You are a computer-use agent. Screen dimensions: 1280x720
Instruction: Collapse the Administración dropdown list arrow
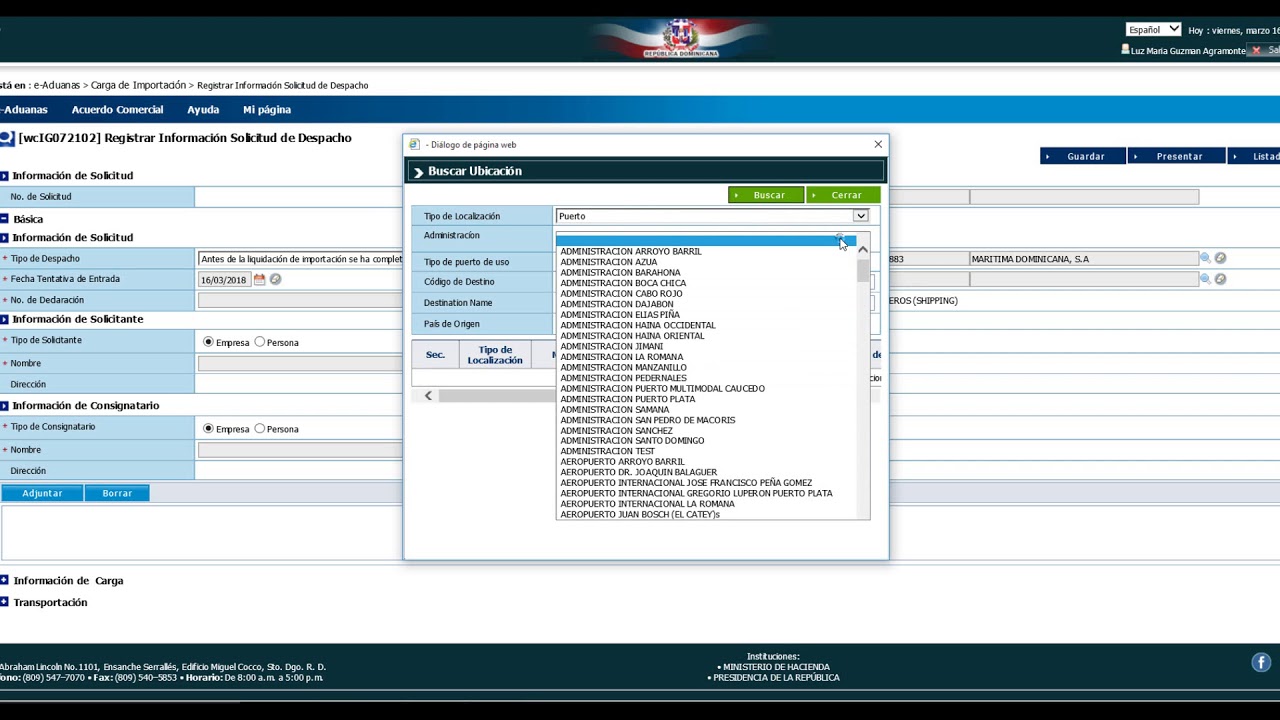coord(842,240)
